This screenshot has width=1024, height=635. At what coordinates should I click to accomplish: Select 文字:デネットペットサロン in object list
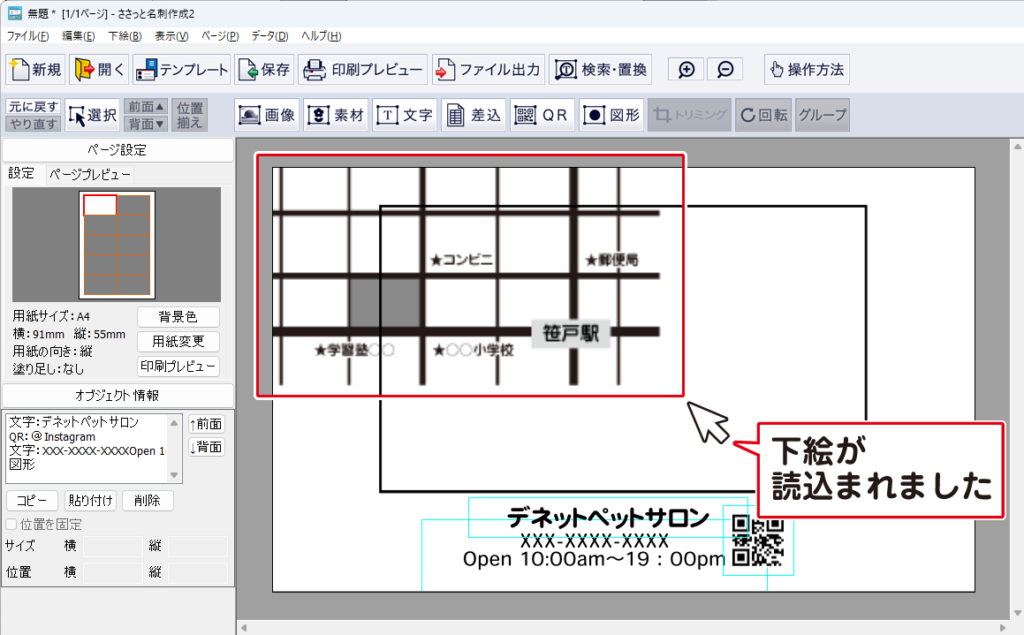click(x=74, y=422)
